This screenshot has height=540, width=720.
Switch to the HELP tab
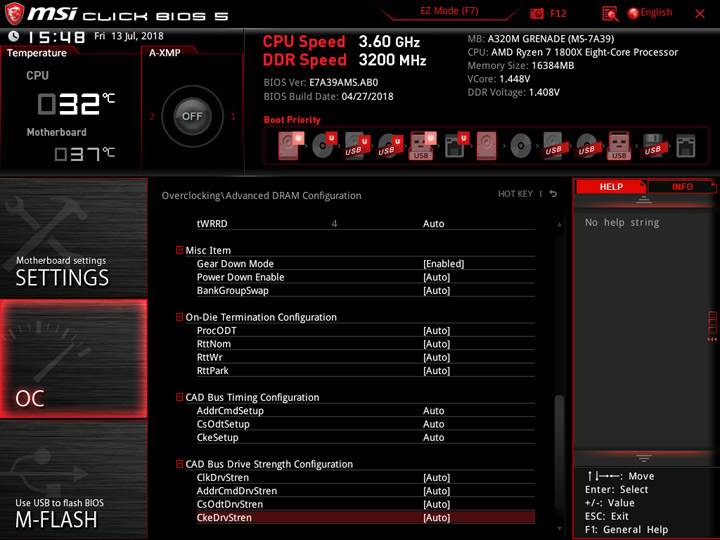(611, 186)
